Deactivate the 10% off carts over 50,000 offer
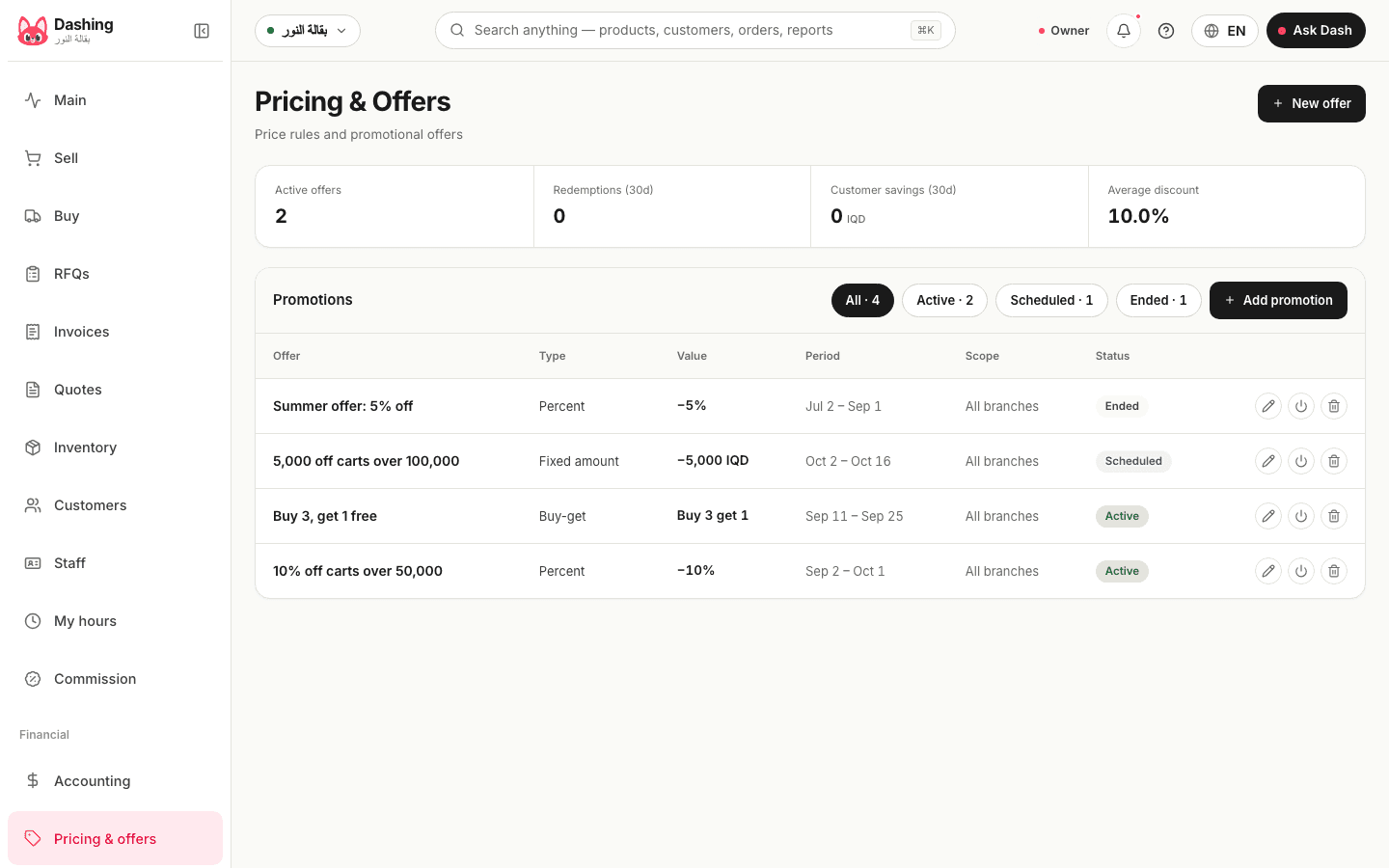The width and height of the screenshot is (1389, 868). pos(1301,571)
